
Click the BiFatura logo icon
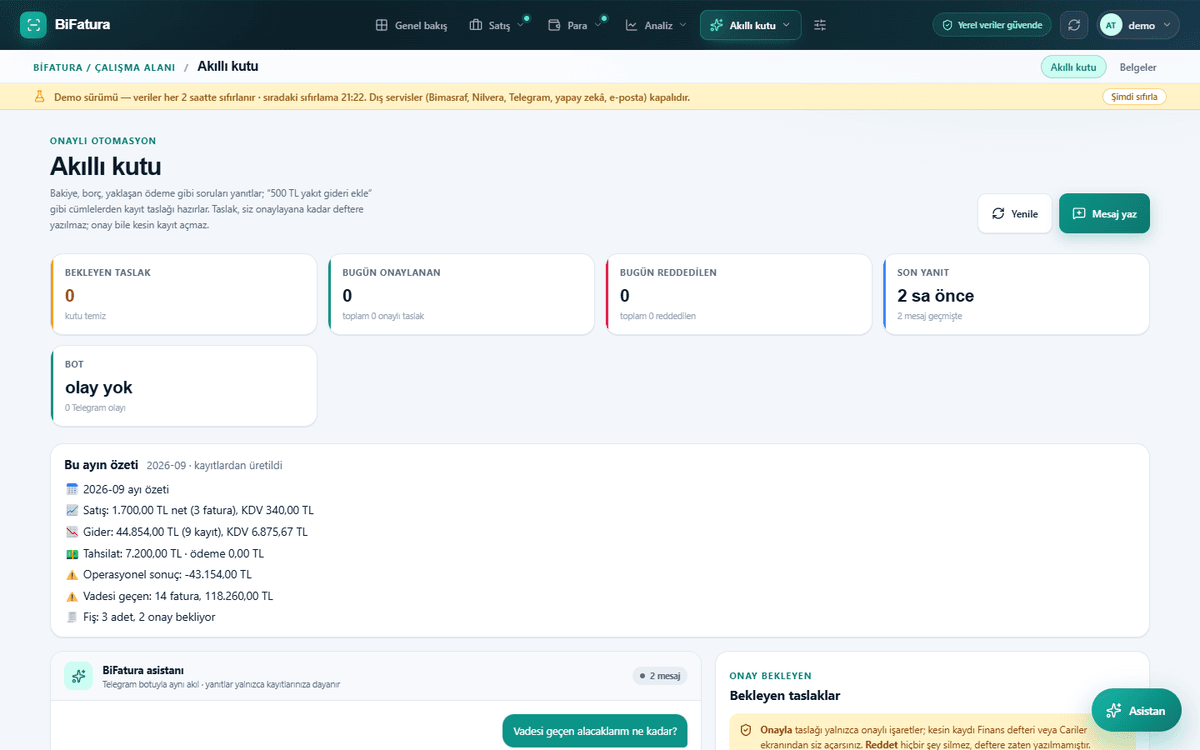(33, 25)
